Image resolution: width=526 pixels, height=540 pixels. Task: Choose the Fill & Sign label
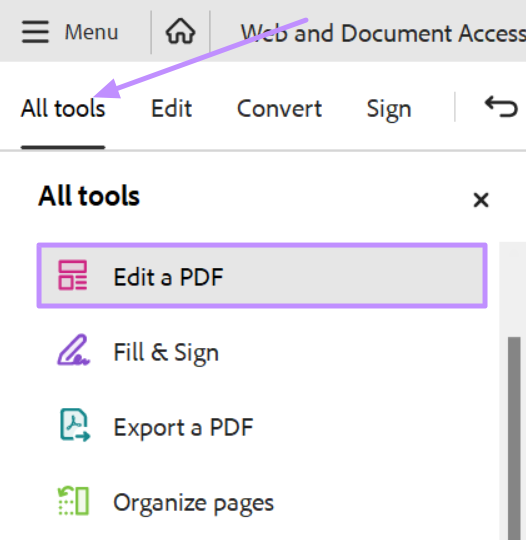tap(166, 353)
